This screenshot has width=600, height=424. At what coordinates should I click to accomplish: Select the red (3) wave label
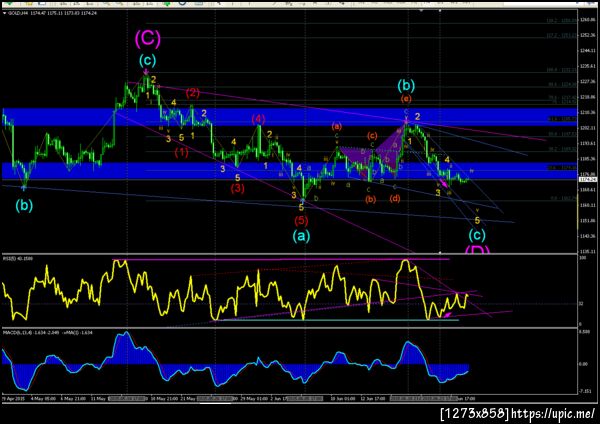tap(237, 188)
